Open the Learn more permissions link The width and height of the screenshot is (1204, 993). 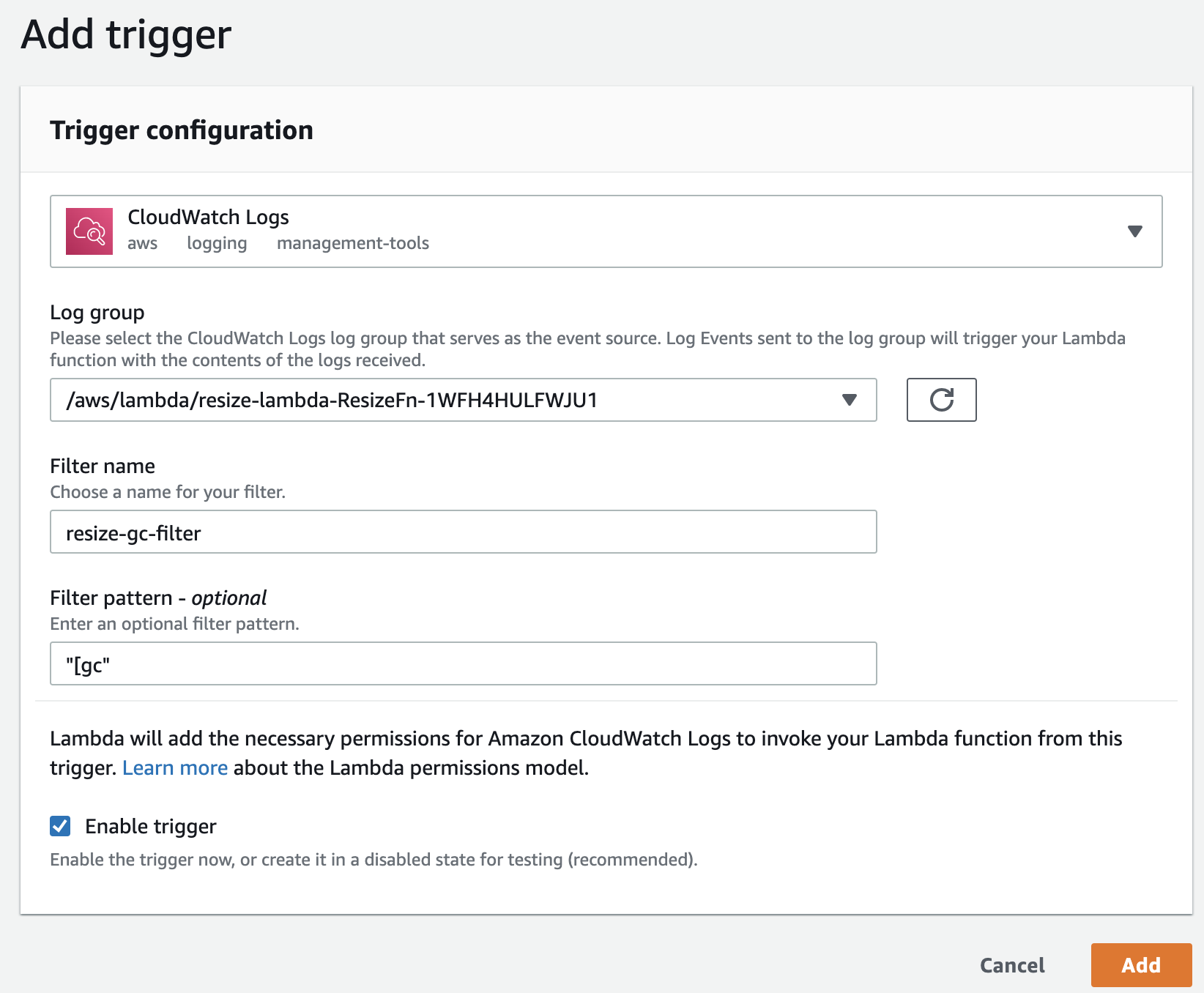pos(175,767)
